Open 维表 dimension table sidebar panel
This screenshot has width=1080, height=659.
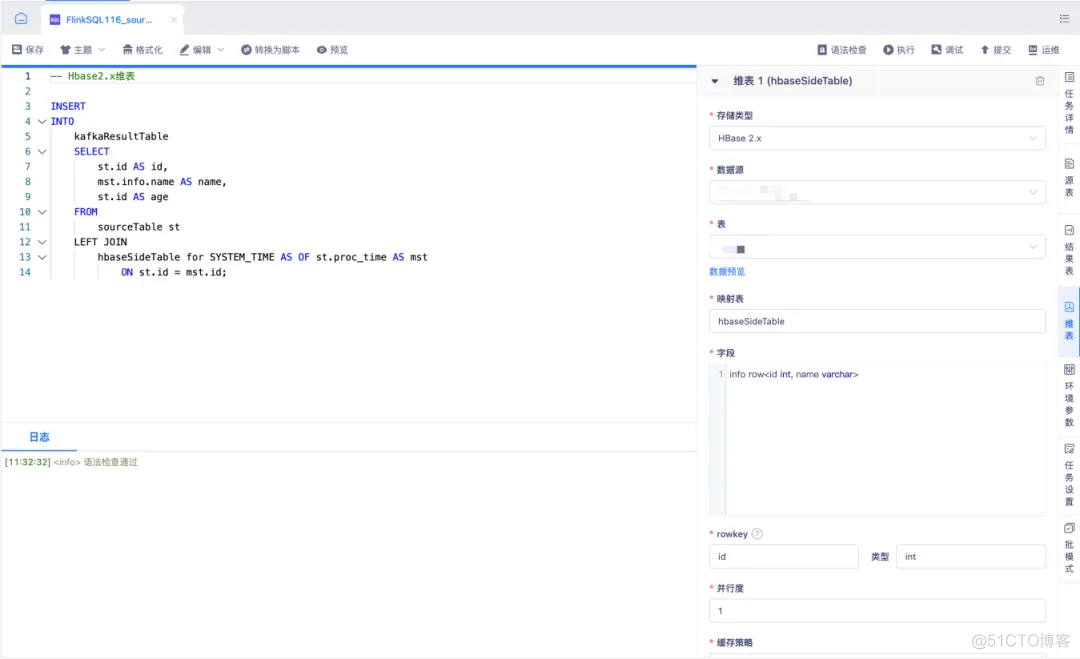[x=1069, y=322]
